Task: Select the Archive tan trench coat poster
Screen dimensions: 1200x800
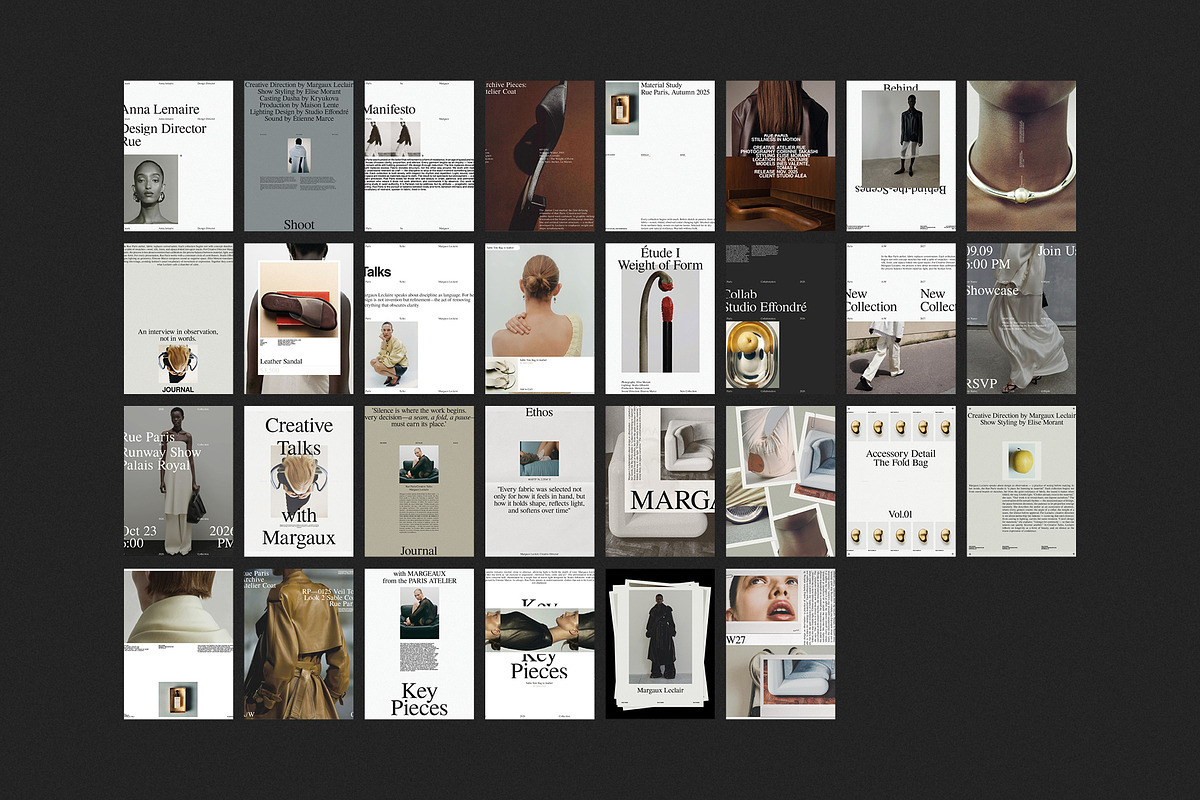Action: tap(299, 644)
